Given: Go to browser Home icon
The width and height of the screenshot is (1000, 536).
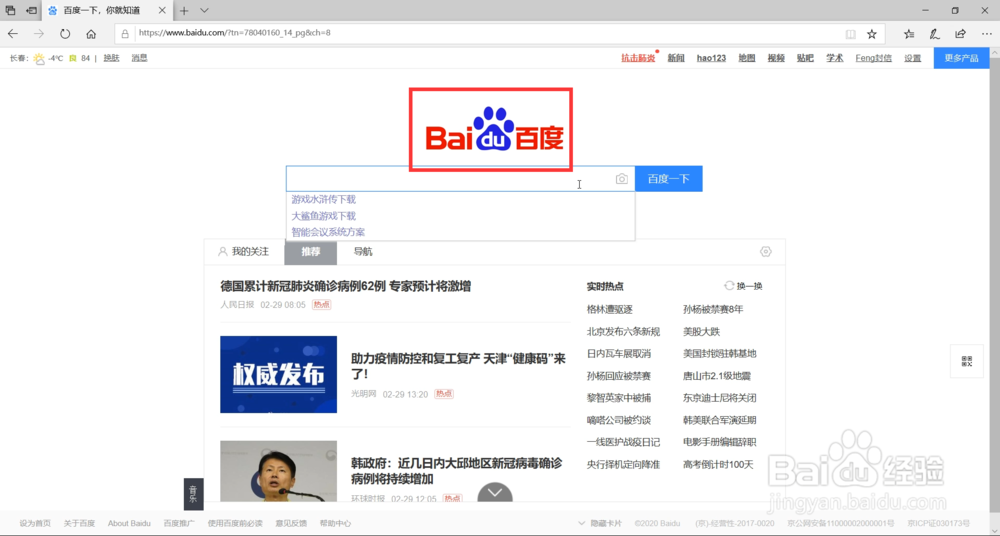Looking at the screenshot, I should [x=91, y=34].
